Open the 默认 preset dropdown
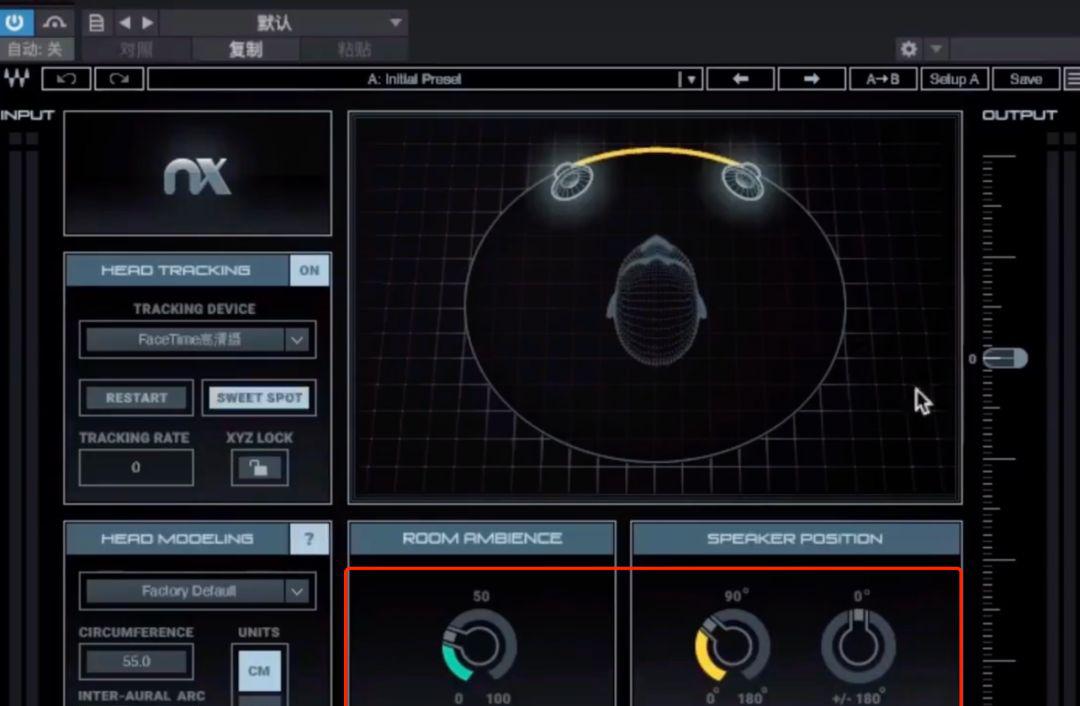This screenshot has height=706, width=1080. point(284,23)
